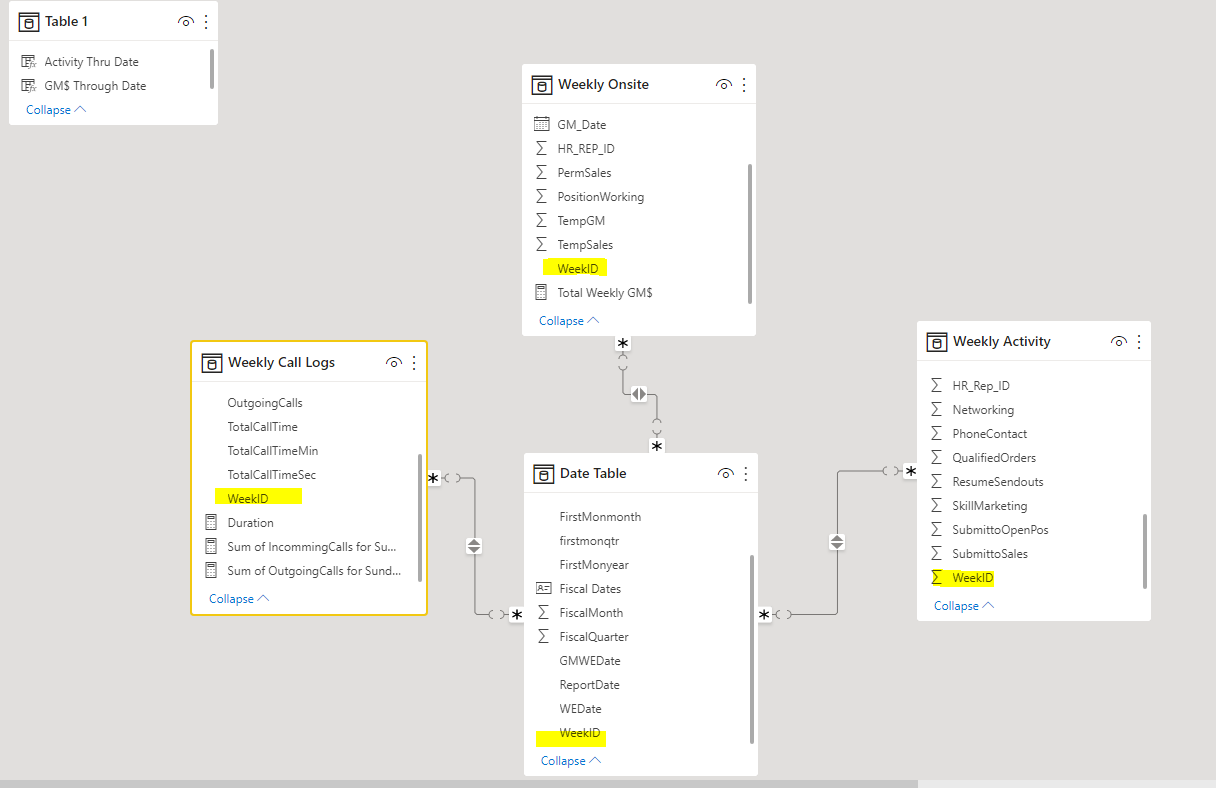Viewport: 1216px width, 788px height.
Task: Open more options on Weekly Activity
Action: 1138,342
